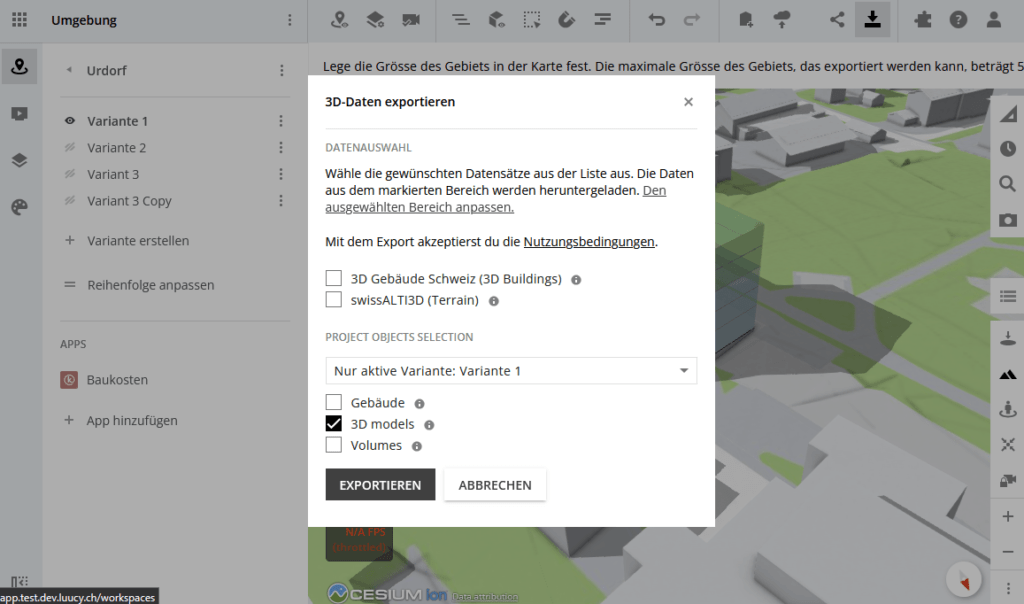This screenshot has width=1024, height=604.
Task: Open the palette styles sidebar icon
Action: click(x=19, y=207)
